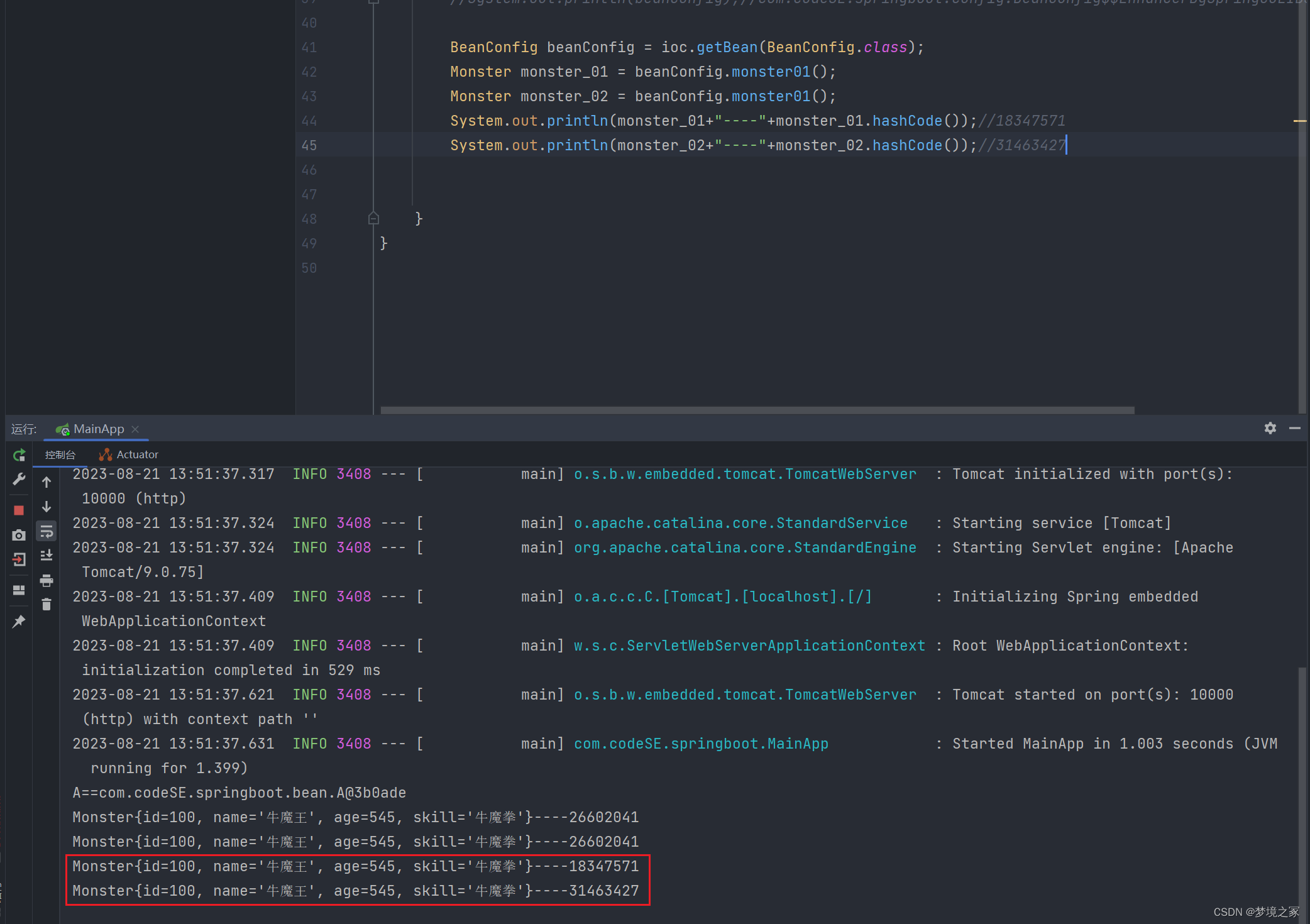The width and height of the screenshot is (1310, 924).
Task: Click console line ending with 31463427
Action: (355, 891)
